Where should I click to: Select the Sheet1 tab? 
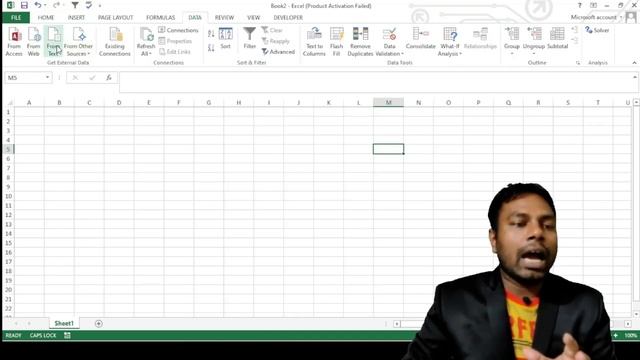click(x=64, y=323)
